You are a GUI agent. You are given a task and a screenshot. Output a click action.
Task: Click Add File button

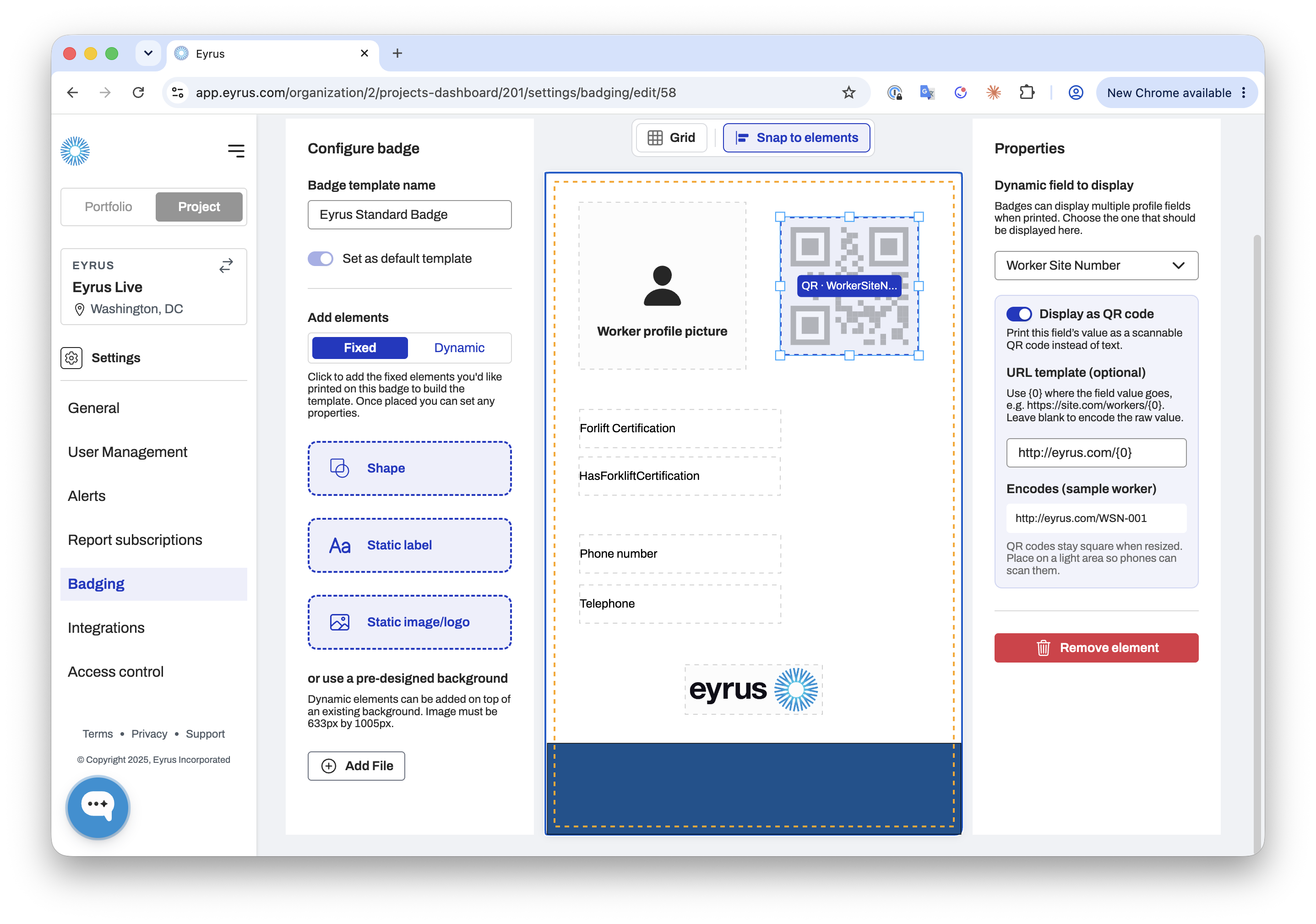pyautogui.click(x=356, y=766)
